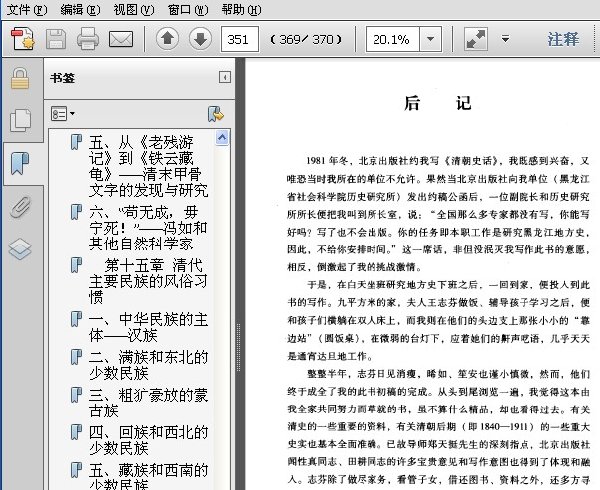This screenshot has height=490, width=600.
Task: Open the zoom percentage dropdown arrow
Action: coord(430,39)
